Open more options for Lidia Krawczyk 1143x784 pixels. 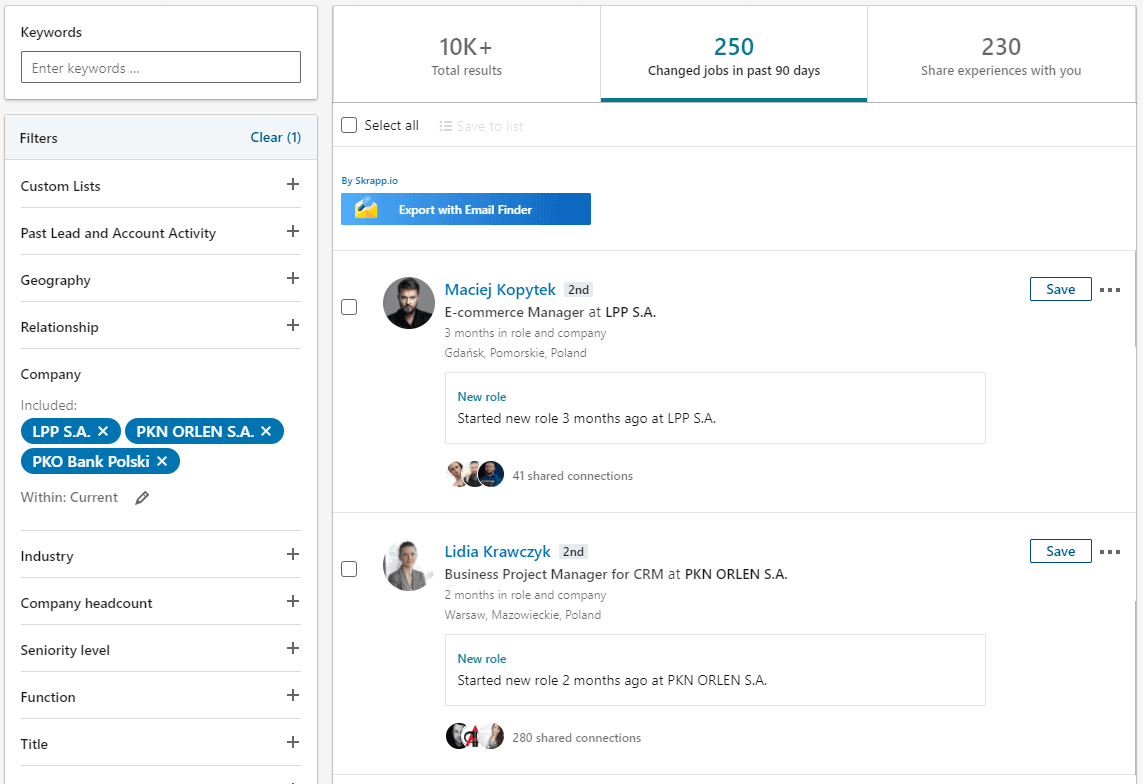pos(1109,552)
